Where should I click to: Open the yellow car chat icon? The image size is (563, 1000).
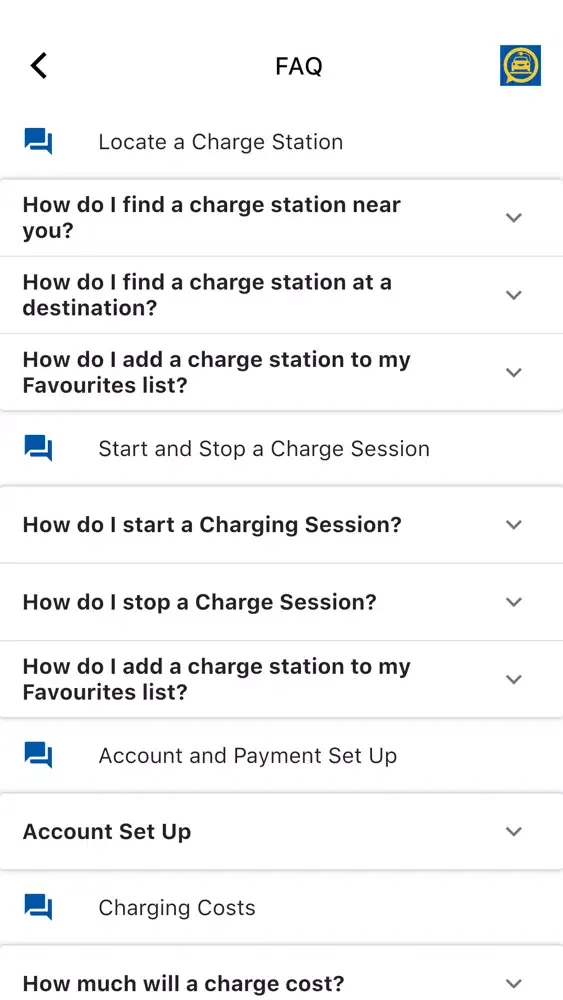520,65
